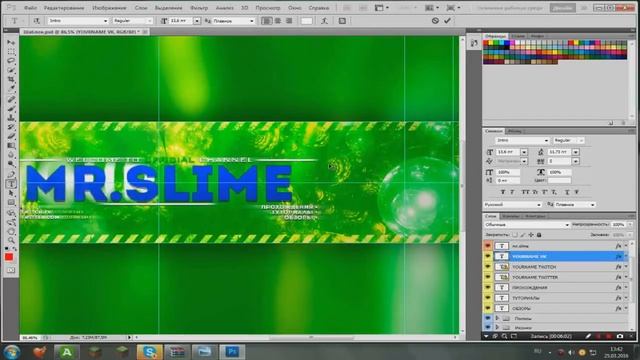Select the History Brush tool
The height and width of the screenshot is (360, 640).
coord(11,127)
